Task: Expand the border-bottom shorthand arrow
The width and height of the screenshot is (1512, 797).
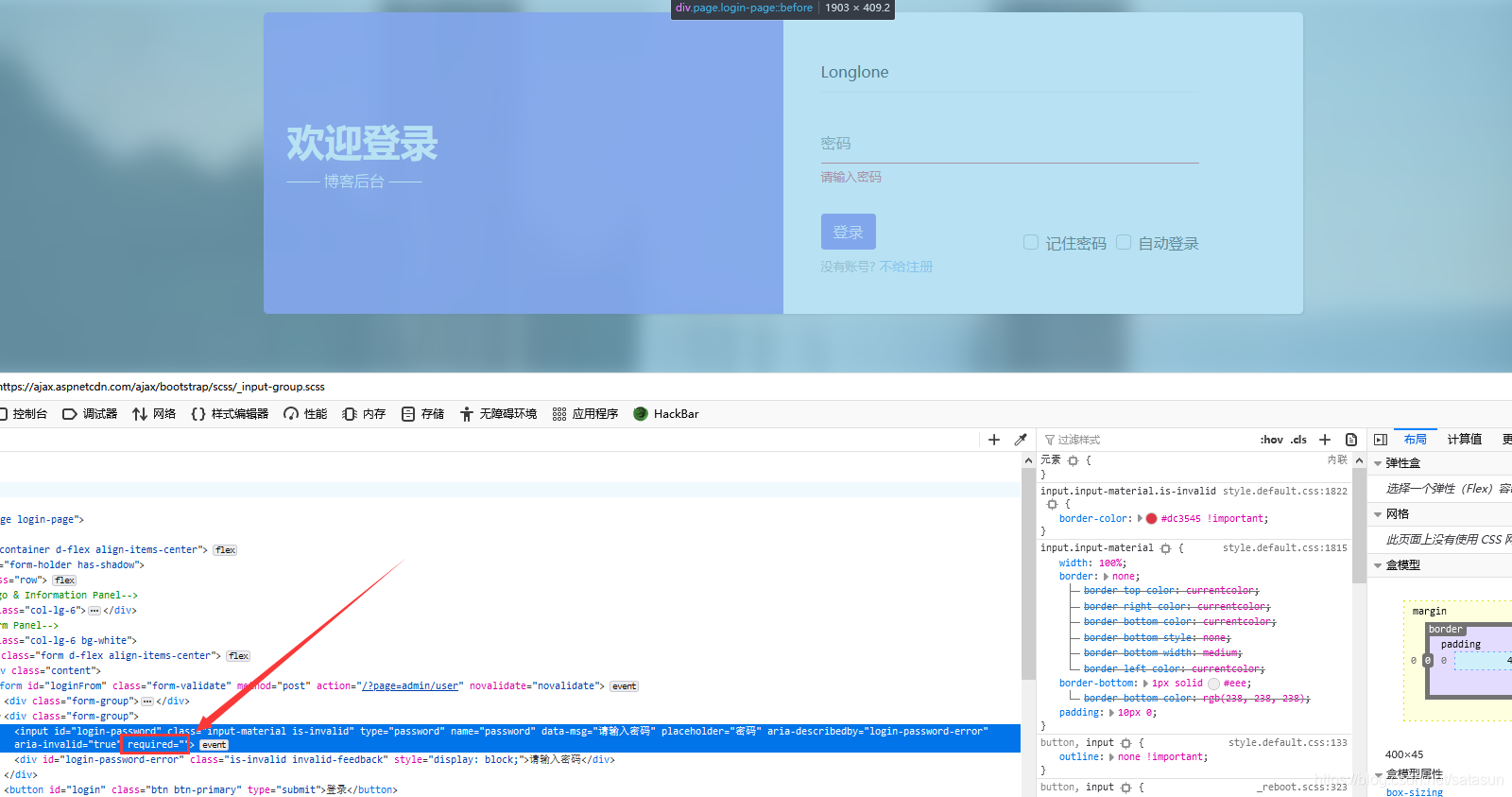Action: 1146,684
